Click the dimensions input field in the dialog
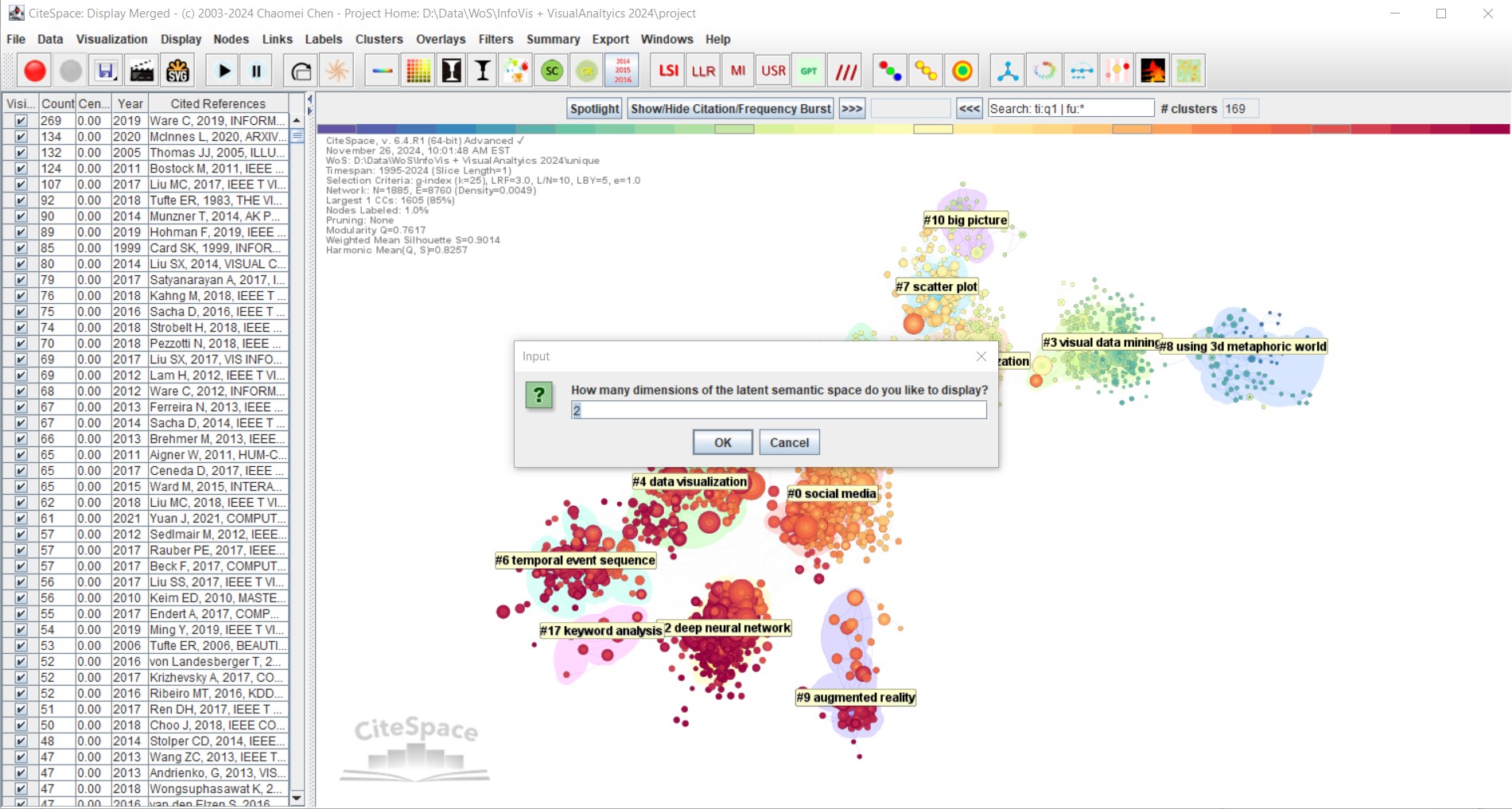1512x809 pixels. tap(779, 410)
